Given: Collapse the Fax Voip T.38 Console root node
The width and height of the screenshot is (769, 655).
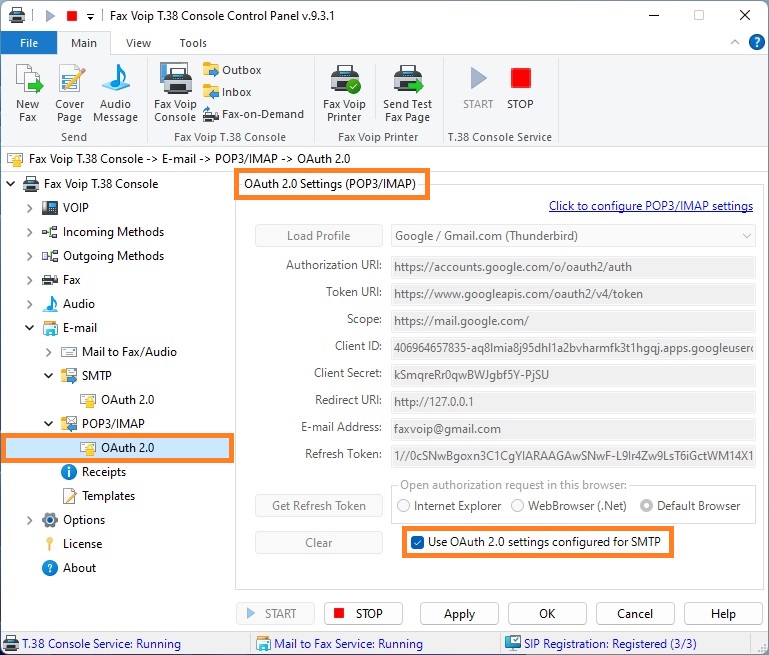Looking at the screenshot, I should coord(10,184).
